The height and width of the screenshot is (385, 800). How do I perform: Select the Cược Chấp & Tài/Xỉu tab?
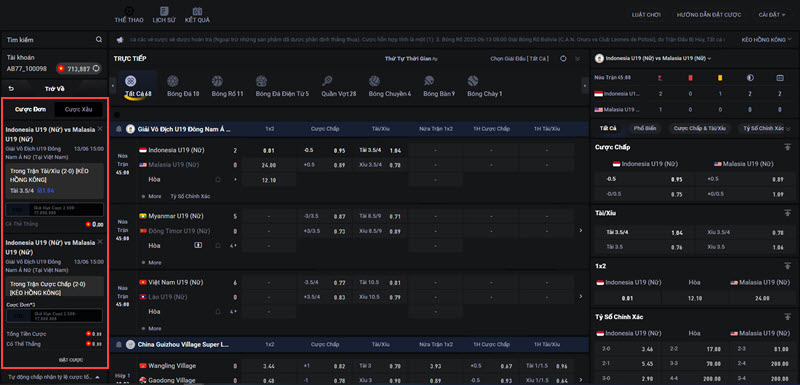click(699, 129)
